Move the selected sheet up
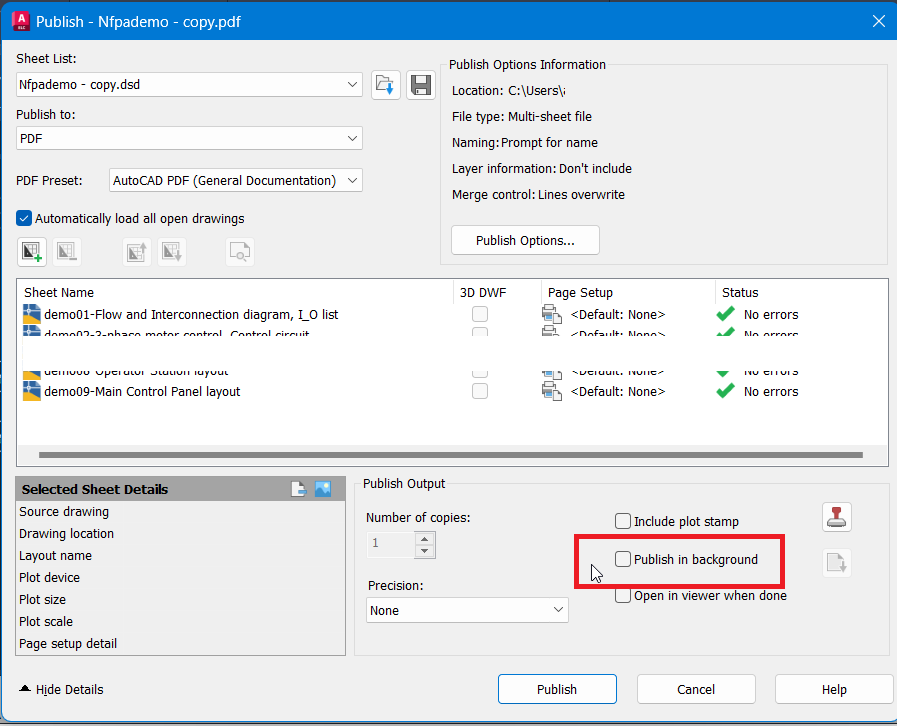Image resolution: width=897 pixels, height=726 pixels. (x=136, y=251)
